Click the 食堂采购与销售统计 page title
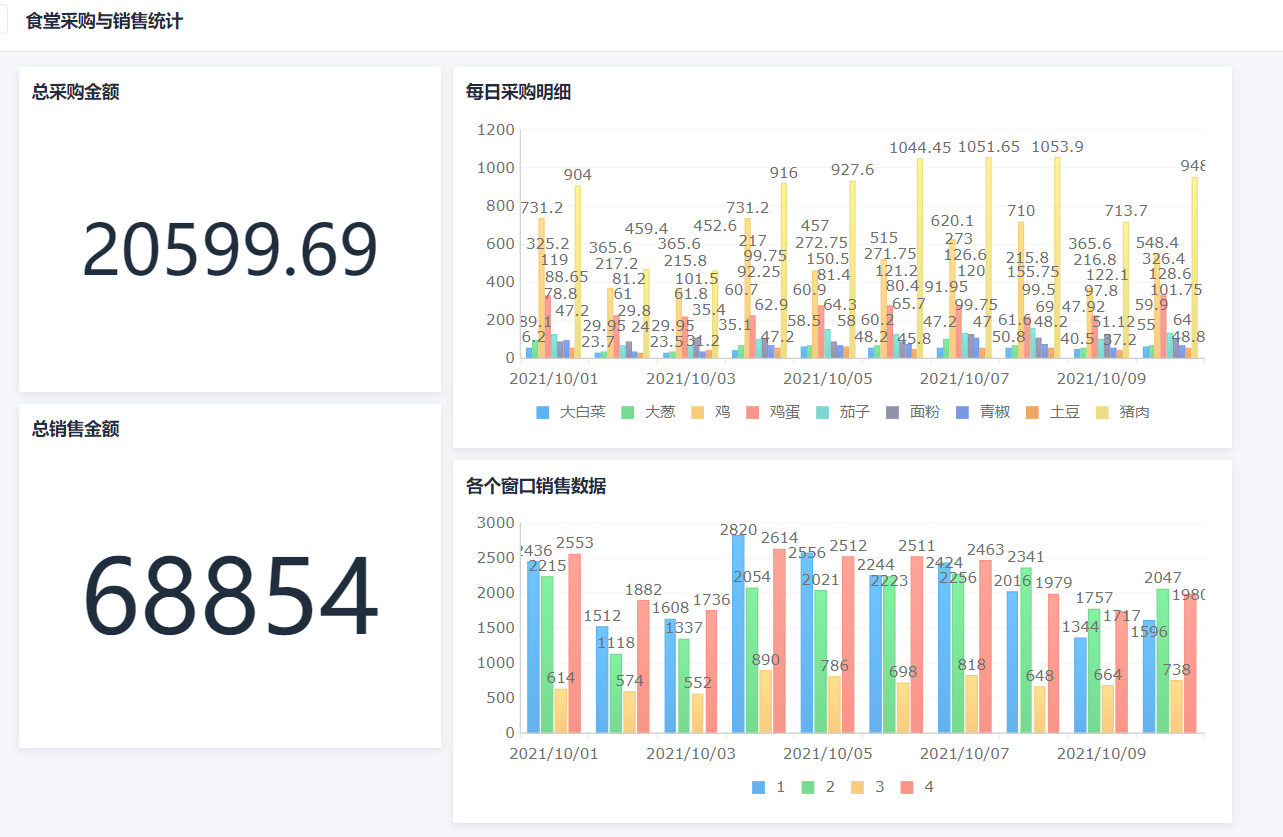The height and width of the screenshot is (837, 1283). (x=104, y=22)
